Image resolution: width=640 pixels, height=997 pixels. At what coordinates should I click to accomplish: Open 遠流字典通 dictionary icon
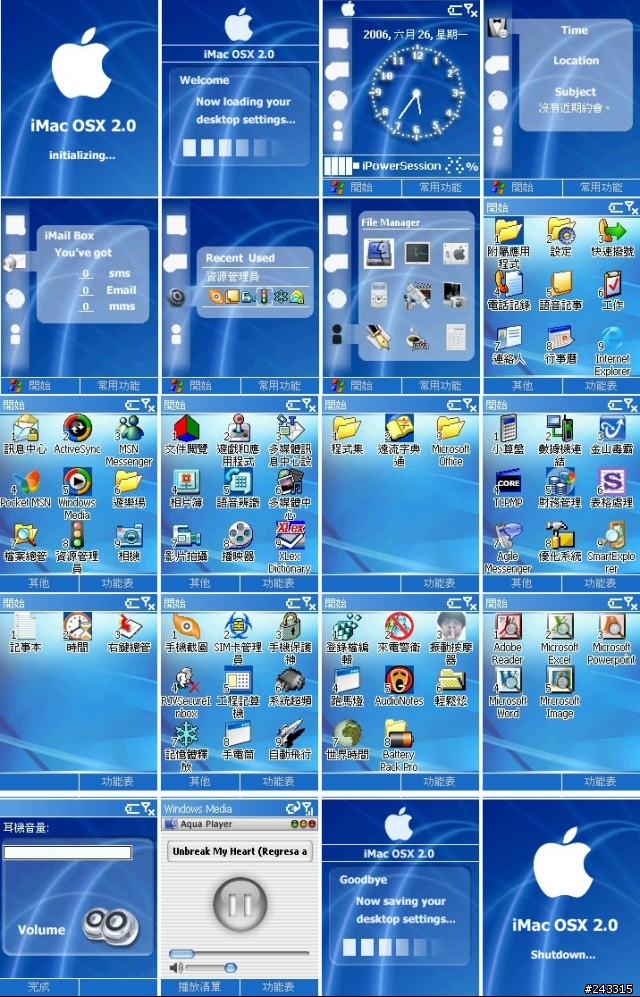[399, 429]
